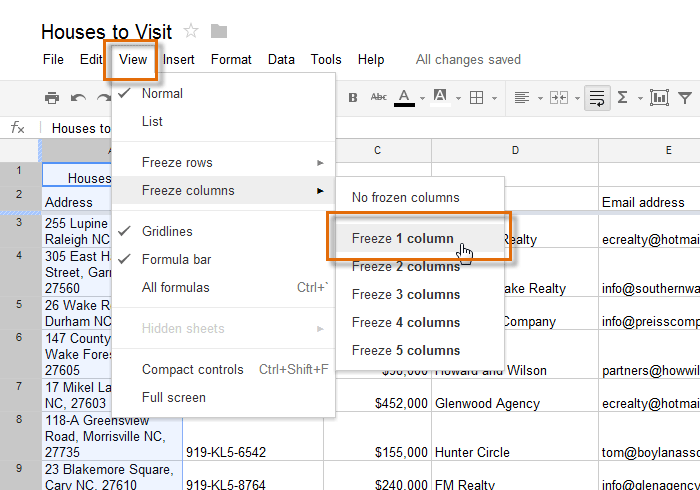Open functions dropdown arrow beside Sigma

[x=640, y=99]
